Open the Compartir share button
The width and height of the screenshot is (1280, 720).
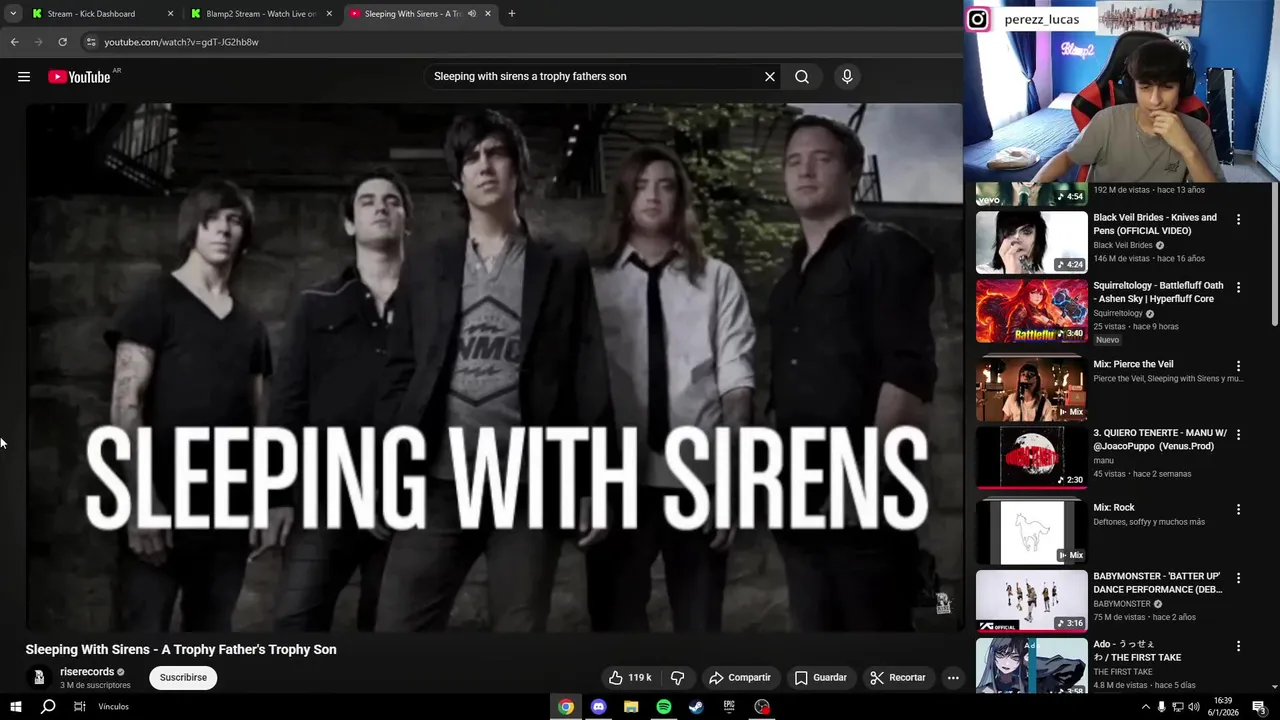[740, 678]
